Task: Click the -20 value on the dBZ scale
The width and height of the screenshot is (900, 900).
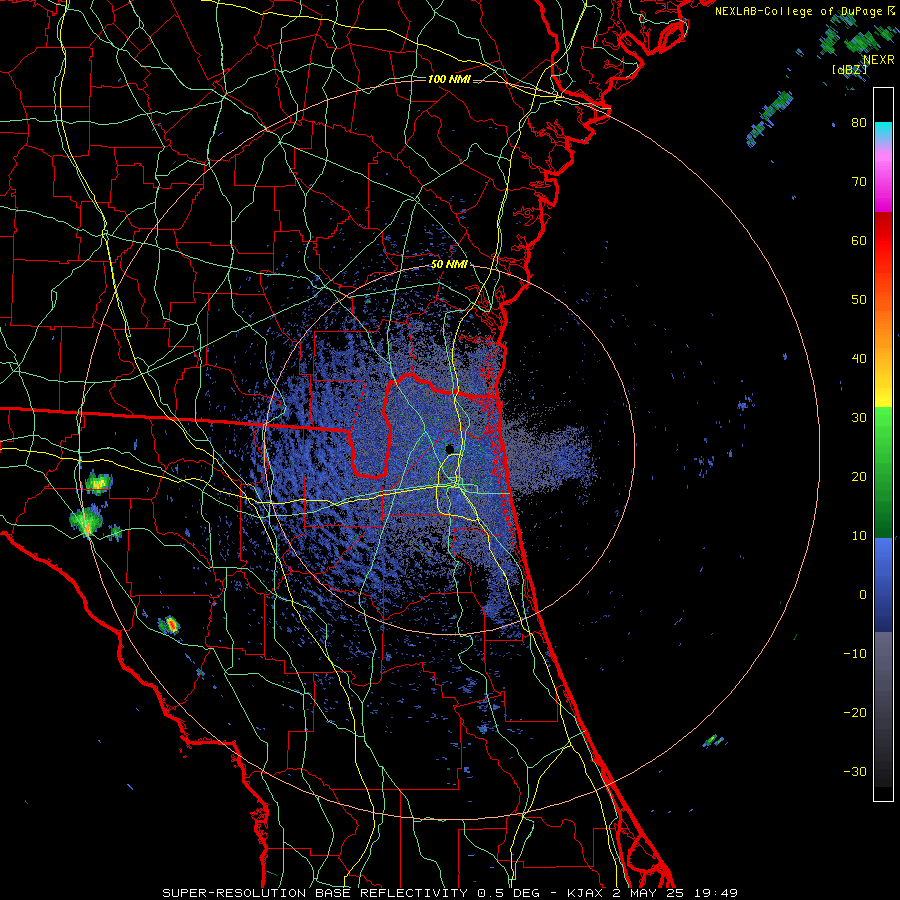Action: tap(855, 712)
